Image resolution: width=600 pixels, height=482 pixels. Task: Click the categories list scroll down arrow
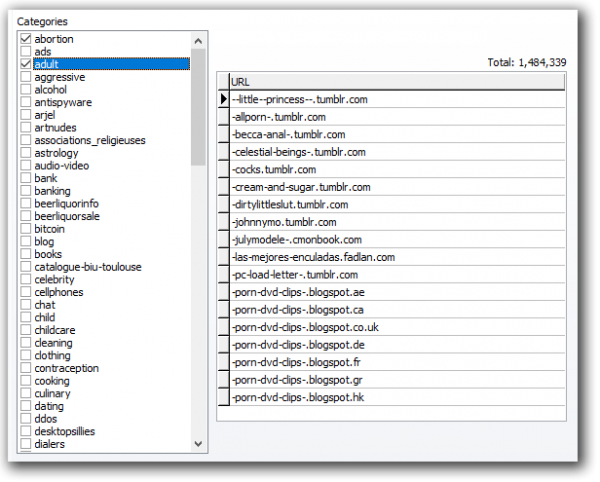tap(198, 444)
